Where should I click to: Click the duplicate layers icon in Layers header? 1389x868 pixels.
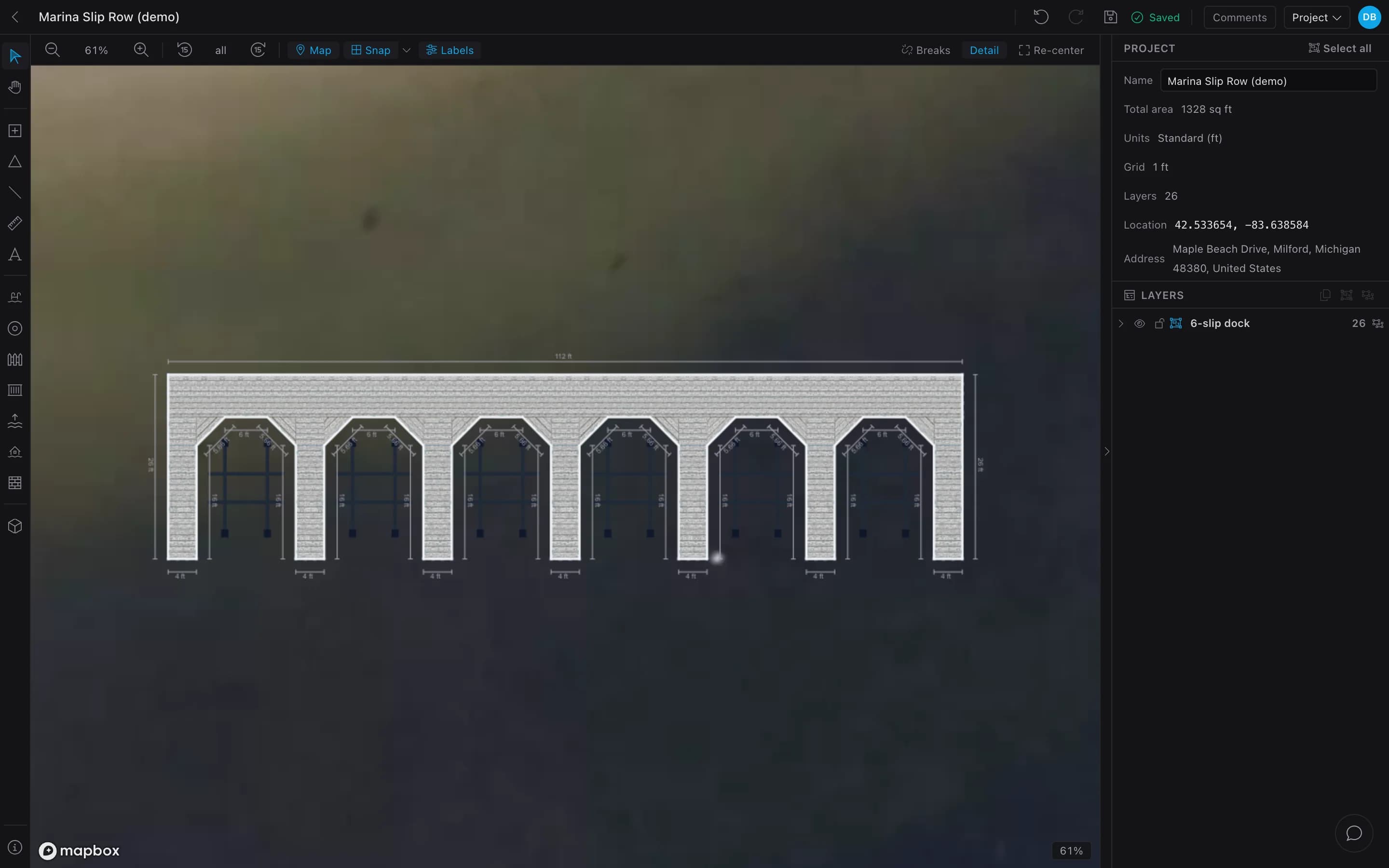coord(1325,295)
